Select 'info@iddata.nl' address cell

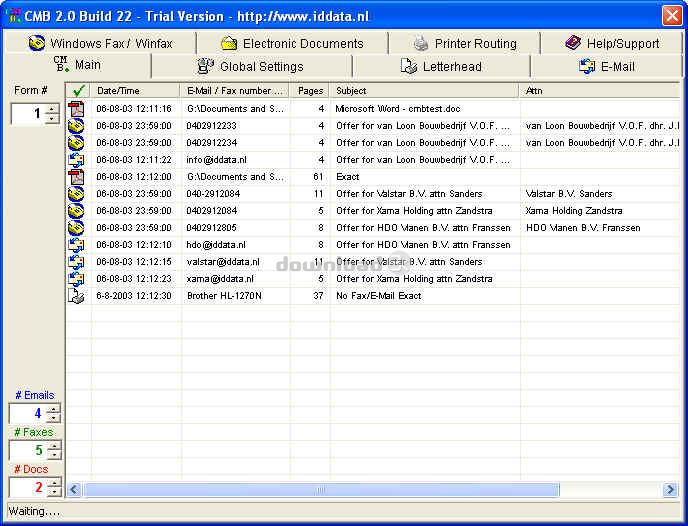[x=216, y=160]
